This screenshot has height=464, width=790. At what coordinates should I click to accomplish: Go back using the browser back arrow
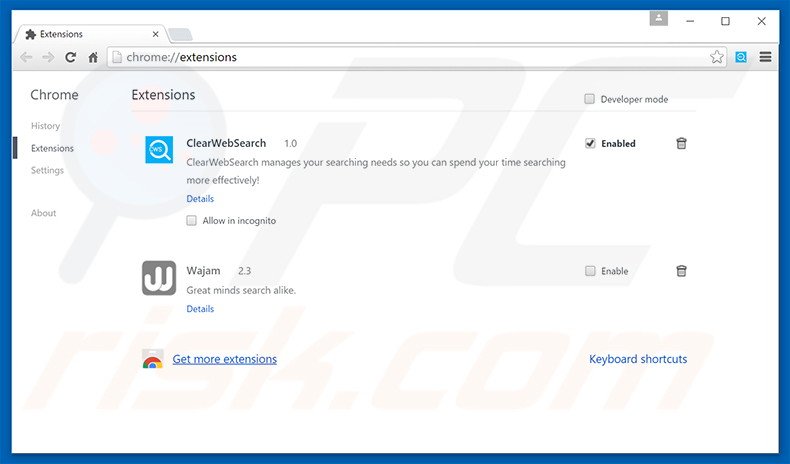26,57
